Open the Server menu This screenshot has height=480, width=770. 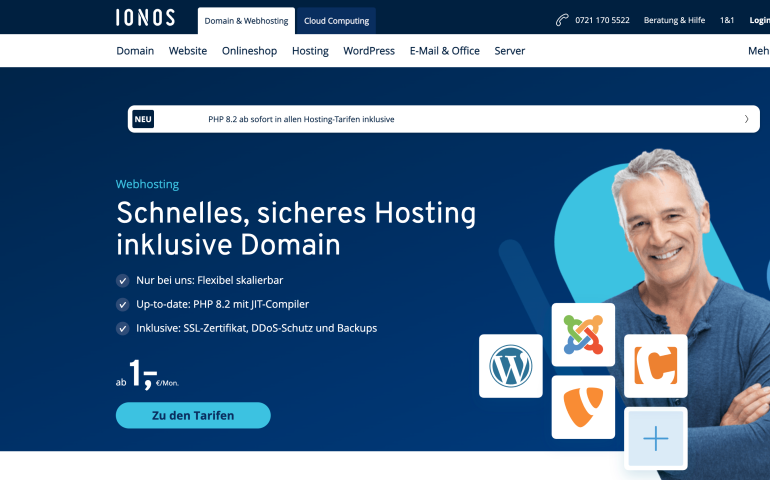point(510,51)
